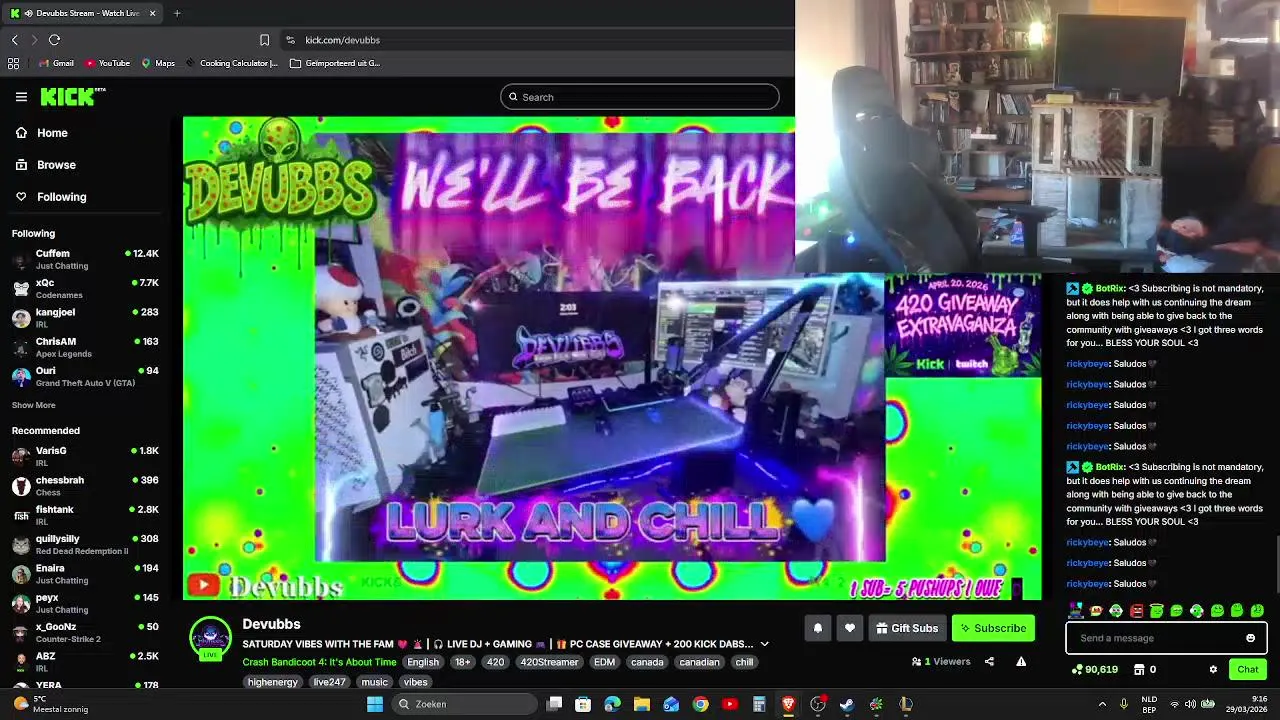Reload the page
The image size is (1280, 720).
click(54, 40)
